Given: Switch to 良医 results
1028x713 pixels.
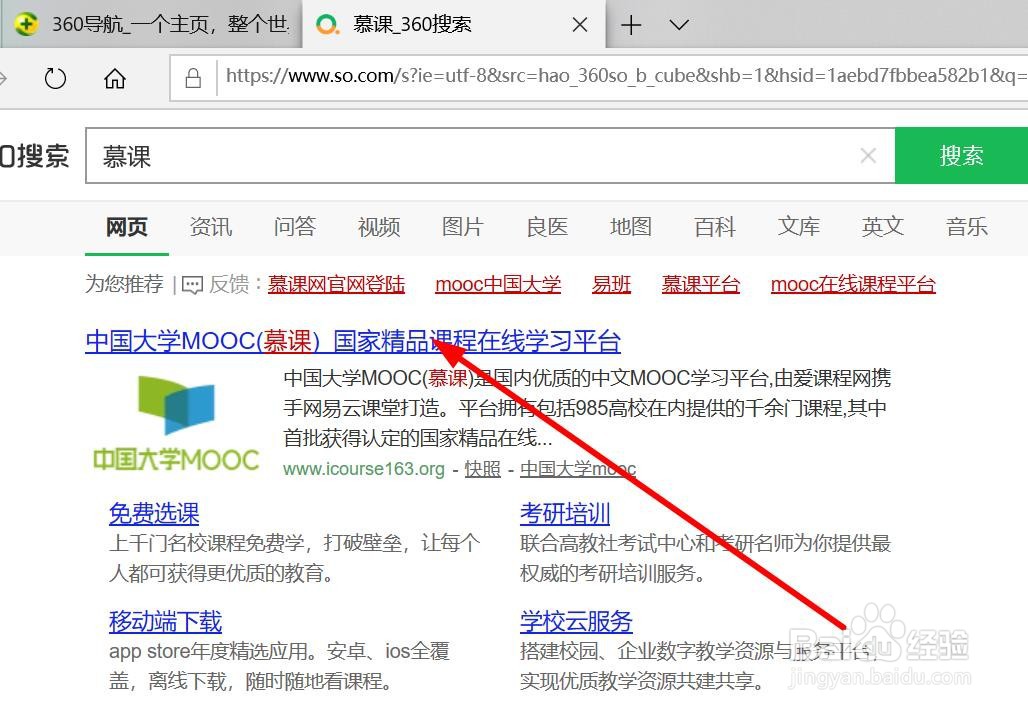Looking at the screenshot, I should [x=547, y=227].
